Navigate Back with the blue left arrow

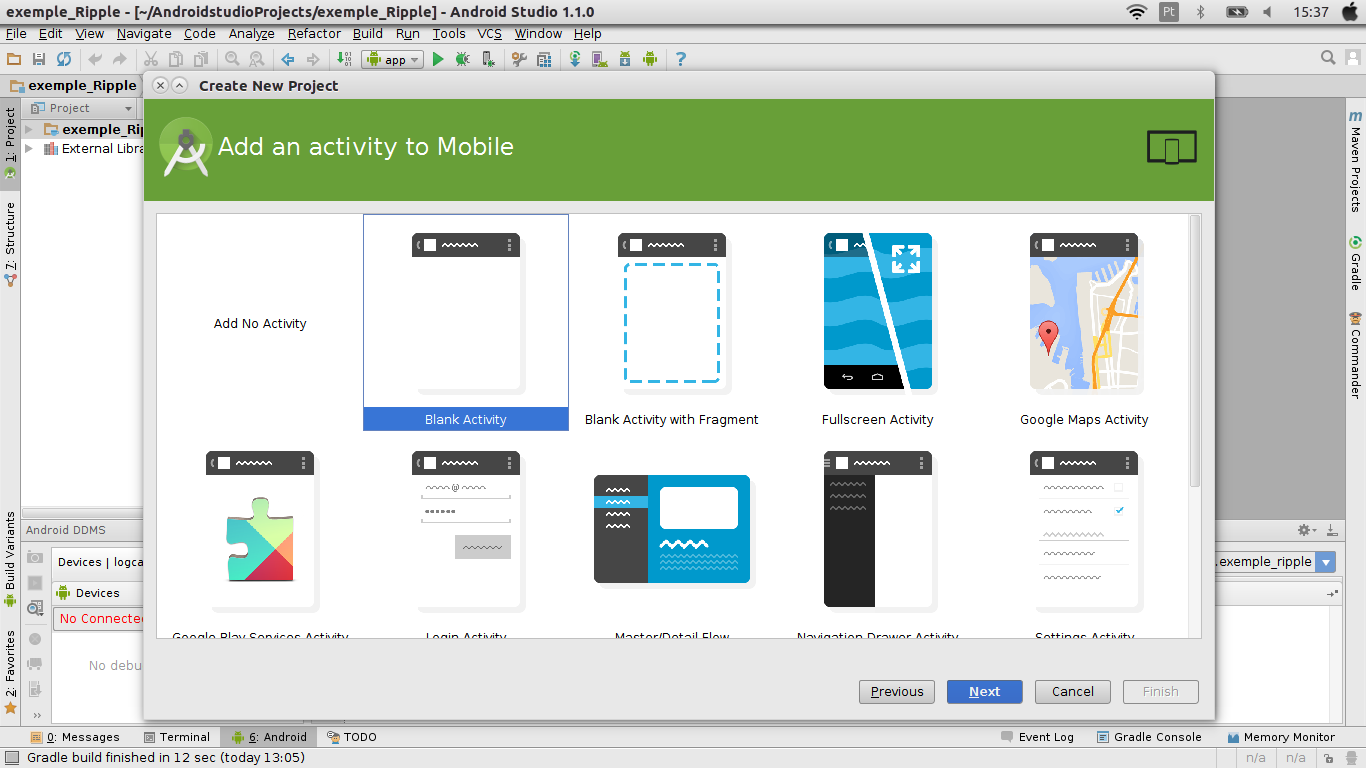(288, 59)
